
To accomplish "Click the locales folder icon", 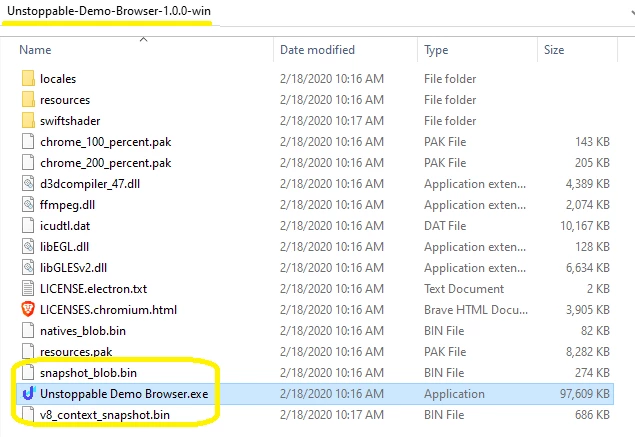I will click(x=28, y=78).
